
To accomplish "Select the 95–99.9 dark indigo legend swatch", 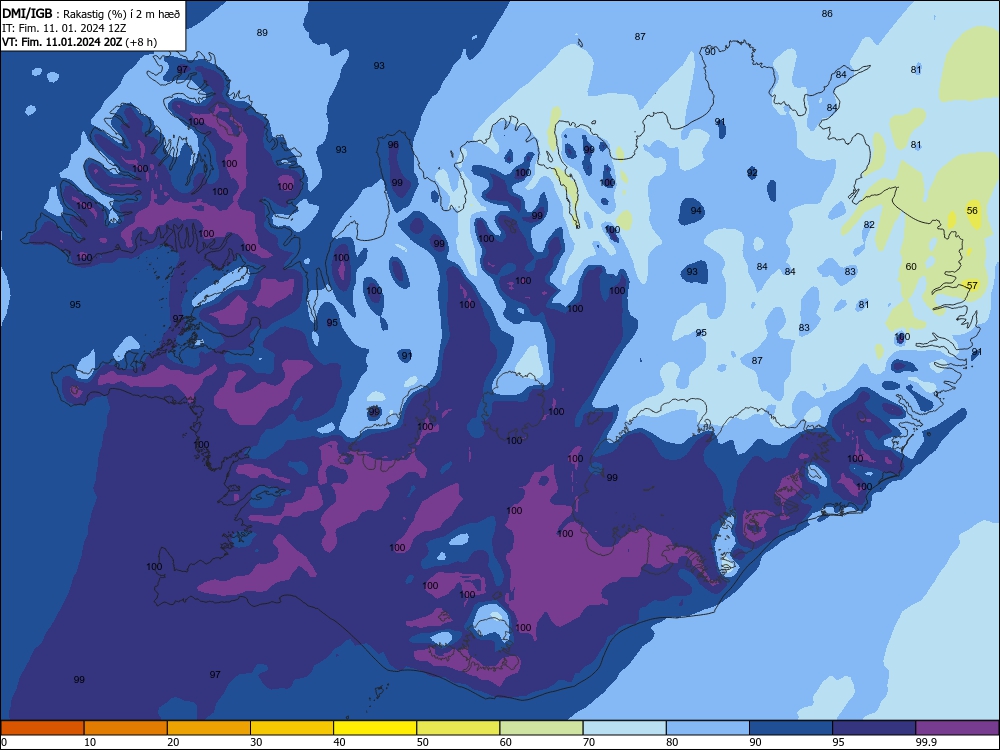I will tap(874, 728).
